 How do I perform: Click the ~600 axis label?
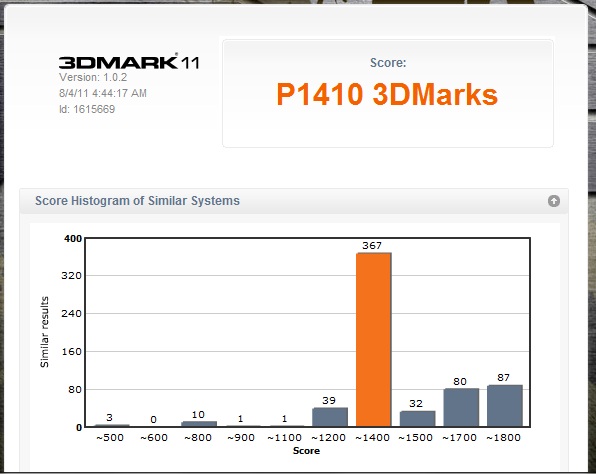coord(154,438)
